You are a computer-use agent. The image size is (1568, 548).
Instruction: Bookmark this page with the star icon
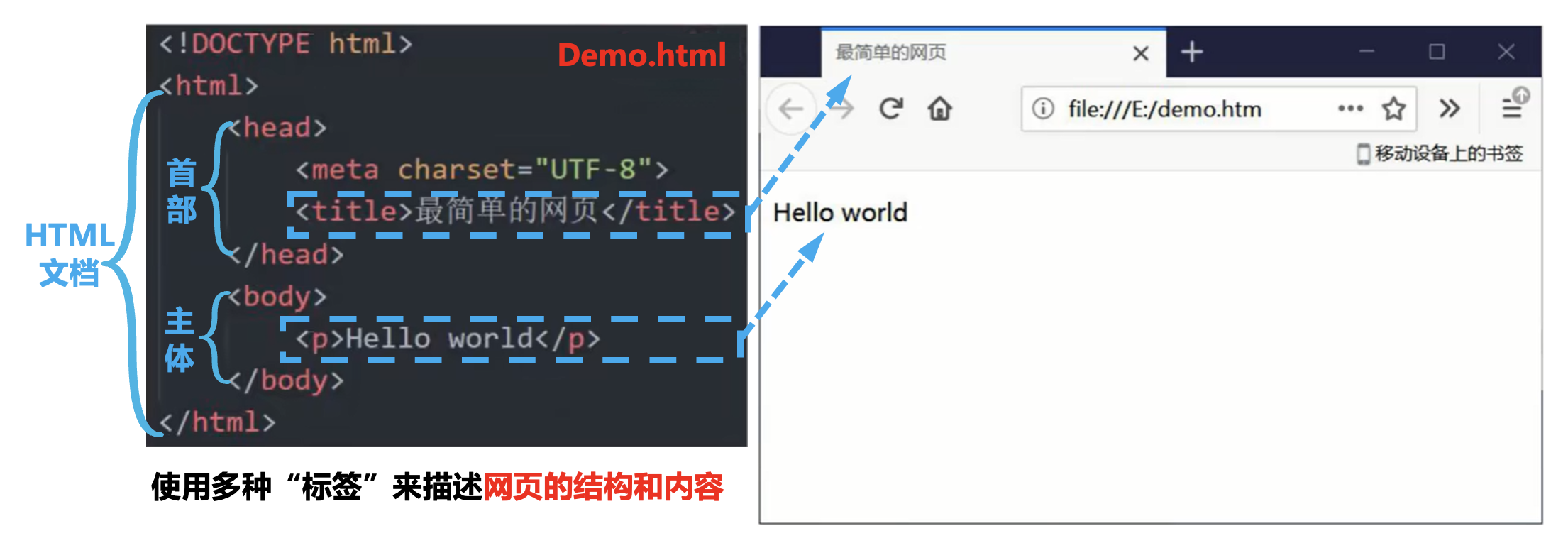[x=1393, y=109]
